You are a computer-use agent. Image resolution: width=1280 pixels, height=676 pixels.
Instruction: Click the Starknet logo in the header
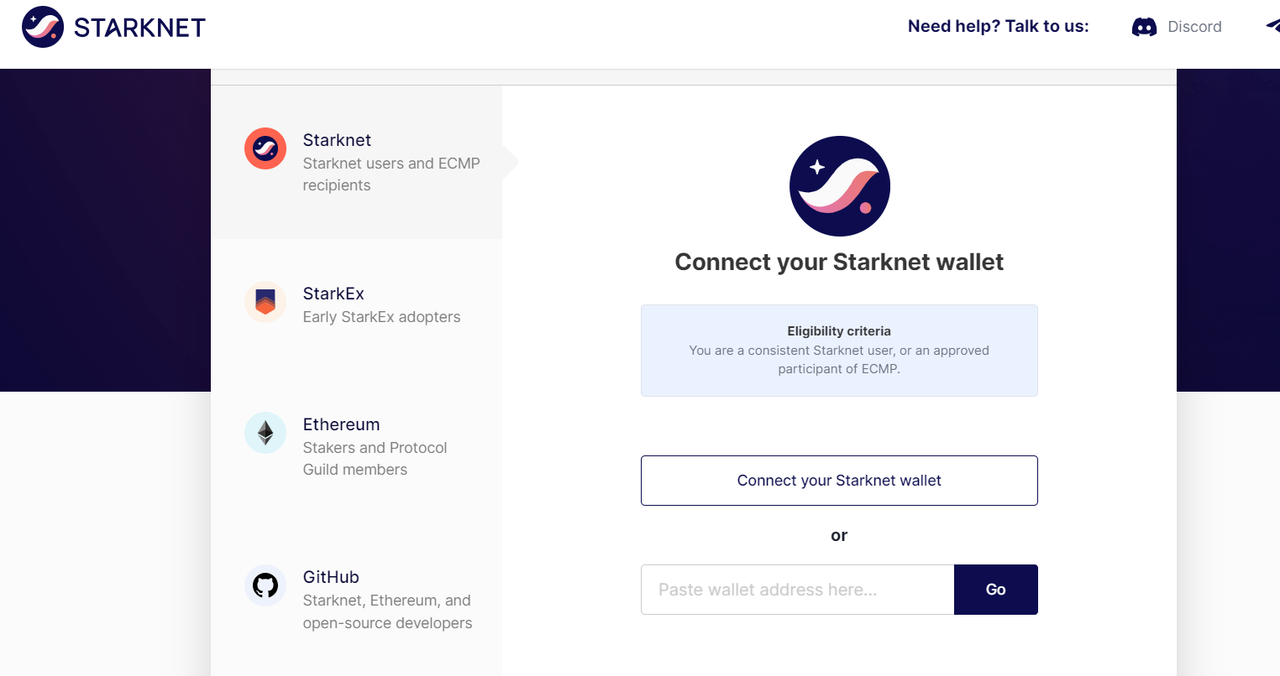click(x=43, y=27)
